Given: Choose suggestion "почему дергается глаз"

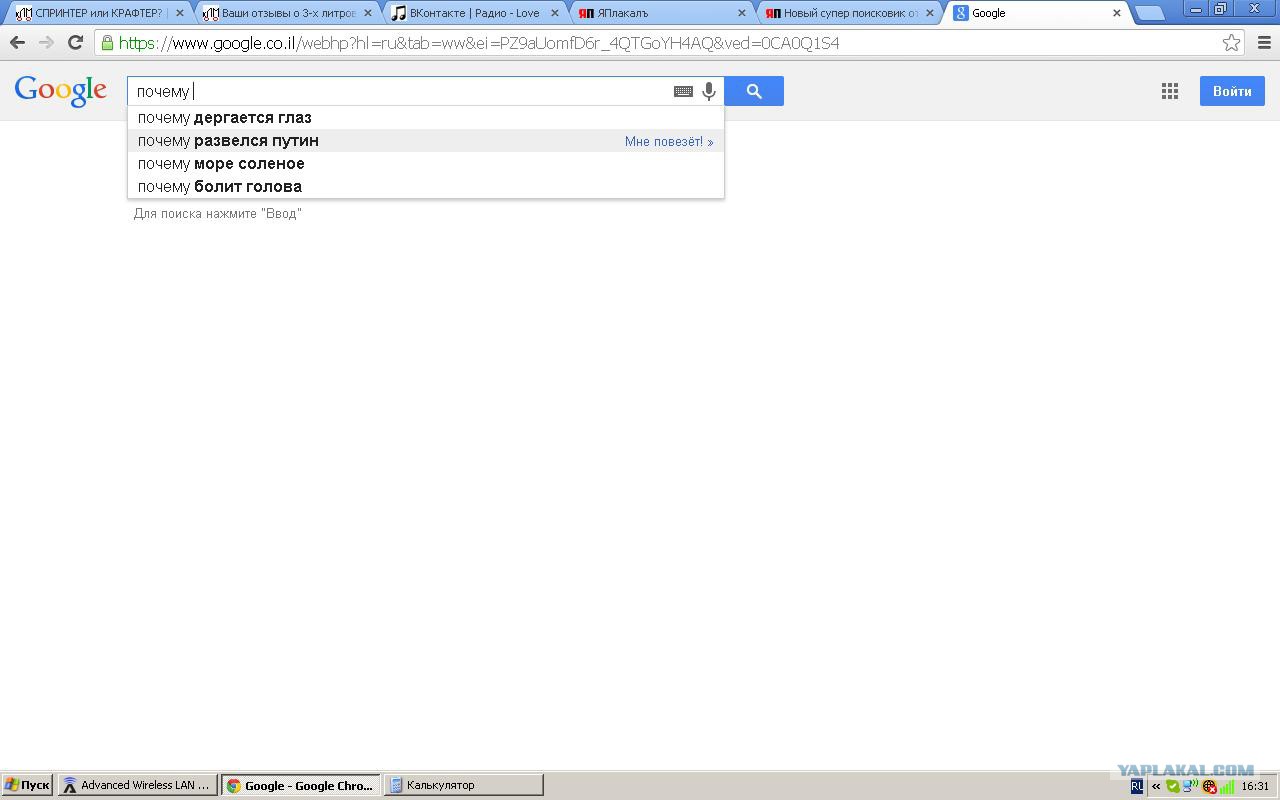Looking at the screenshot, I should click(426, 117).
